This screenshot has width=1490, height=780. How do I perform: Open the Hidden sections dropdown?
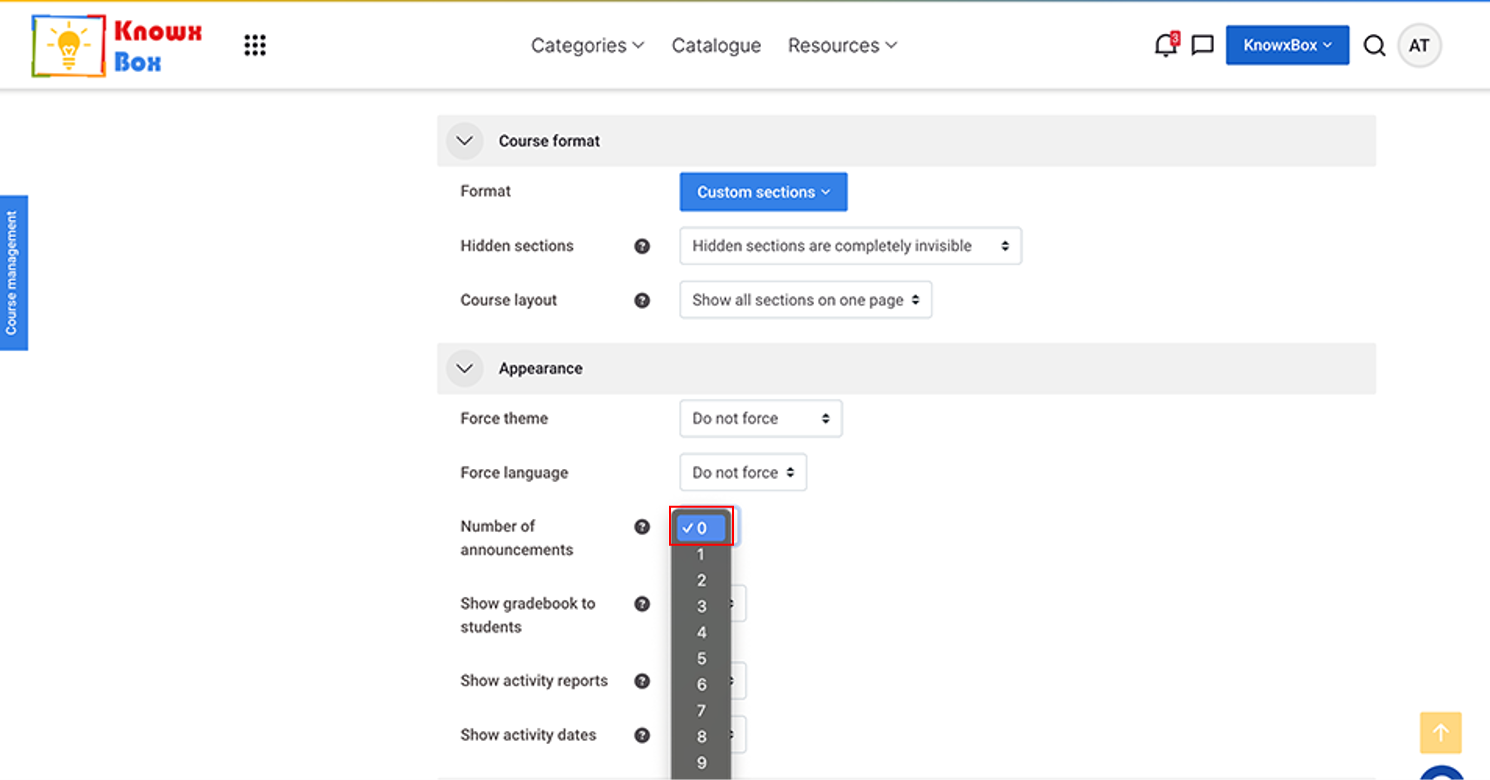click(850, 246)
